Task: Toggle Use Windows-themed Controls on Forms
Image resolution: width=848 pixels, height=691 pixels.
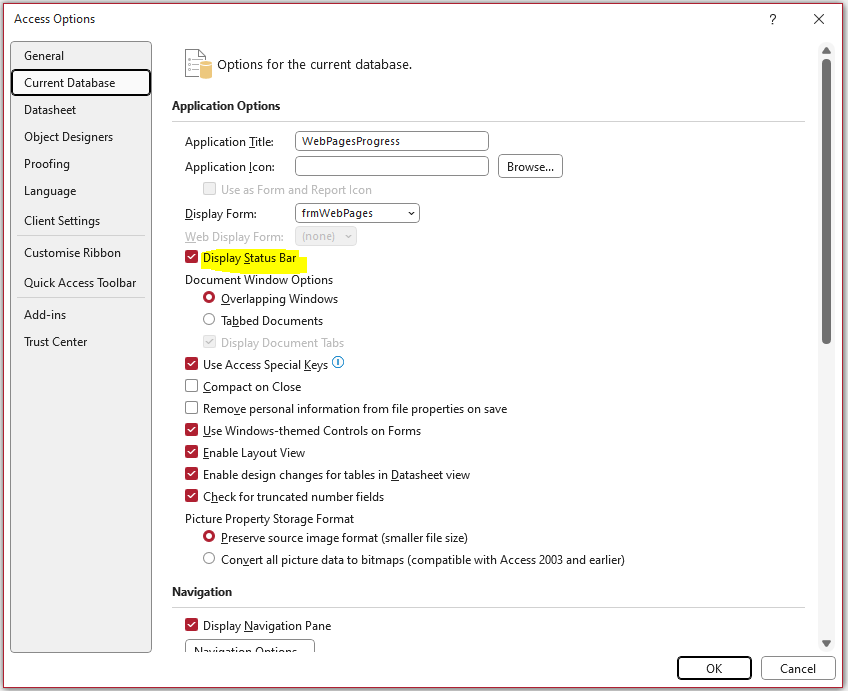Action: coord(191,429)
